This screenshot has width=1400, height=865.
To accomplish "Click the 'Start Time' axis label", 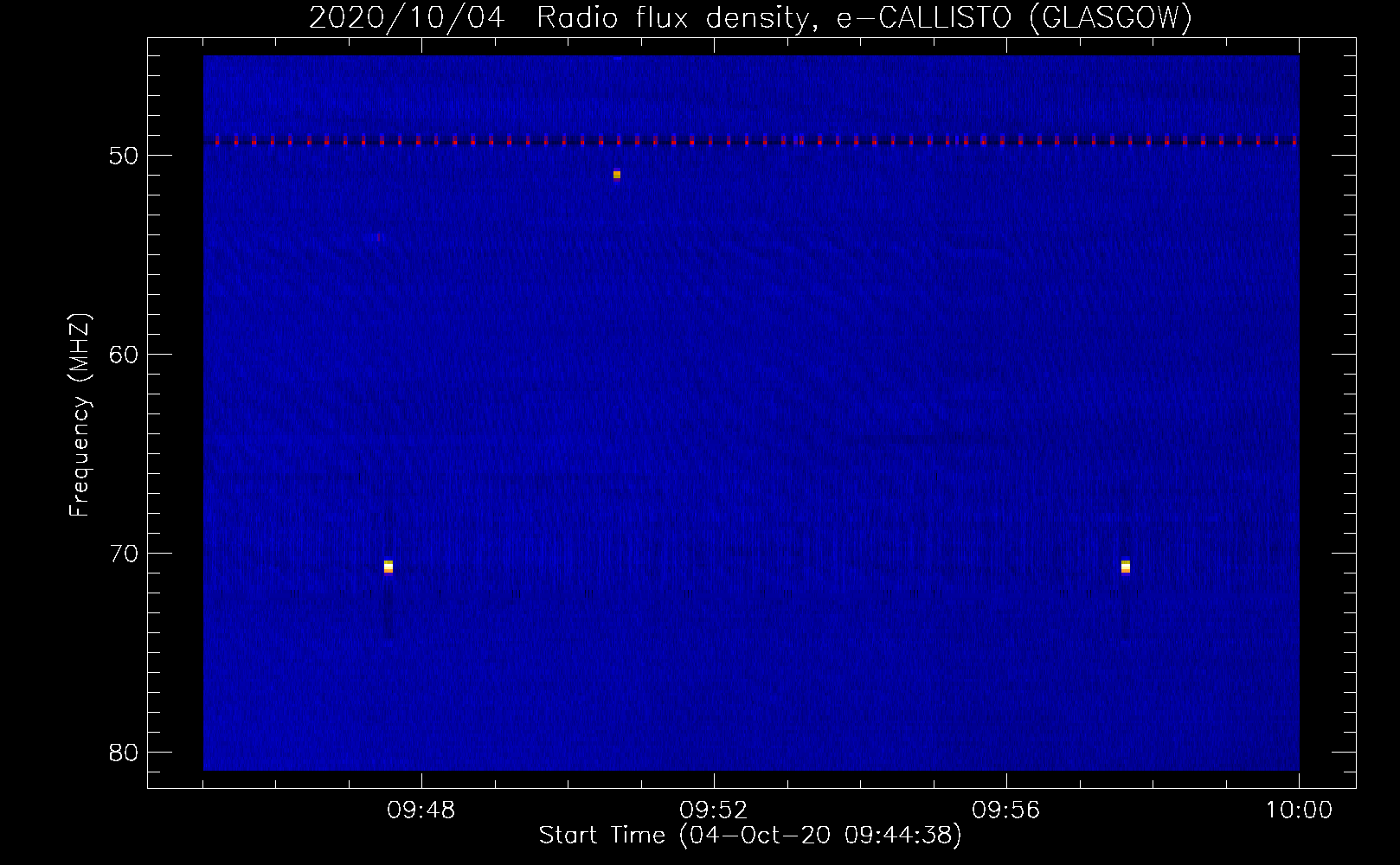I will (x=750, y=836).
